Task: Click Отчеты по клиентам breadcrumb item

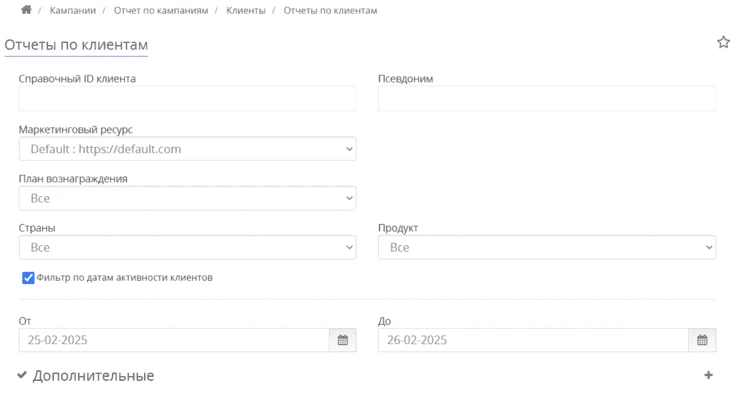Action: point(331,10)
